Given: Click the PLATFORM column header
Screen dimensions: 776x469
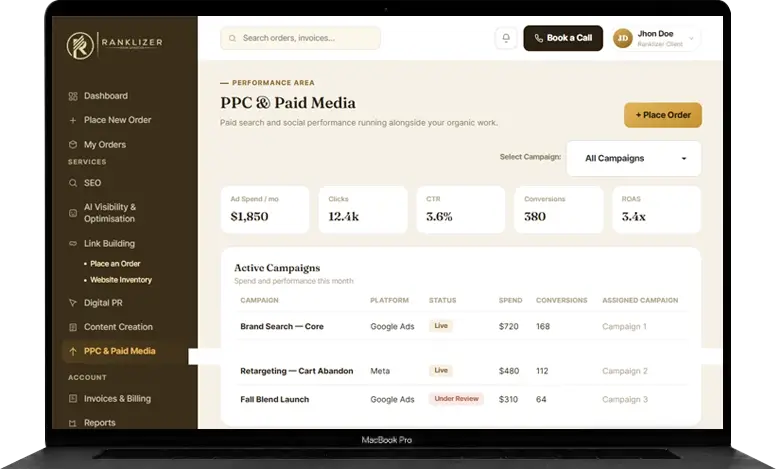Looking at the screenshot, I should pyautogui.click(x=389, y=300).
